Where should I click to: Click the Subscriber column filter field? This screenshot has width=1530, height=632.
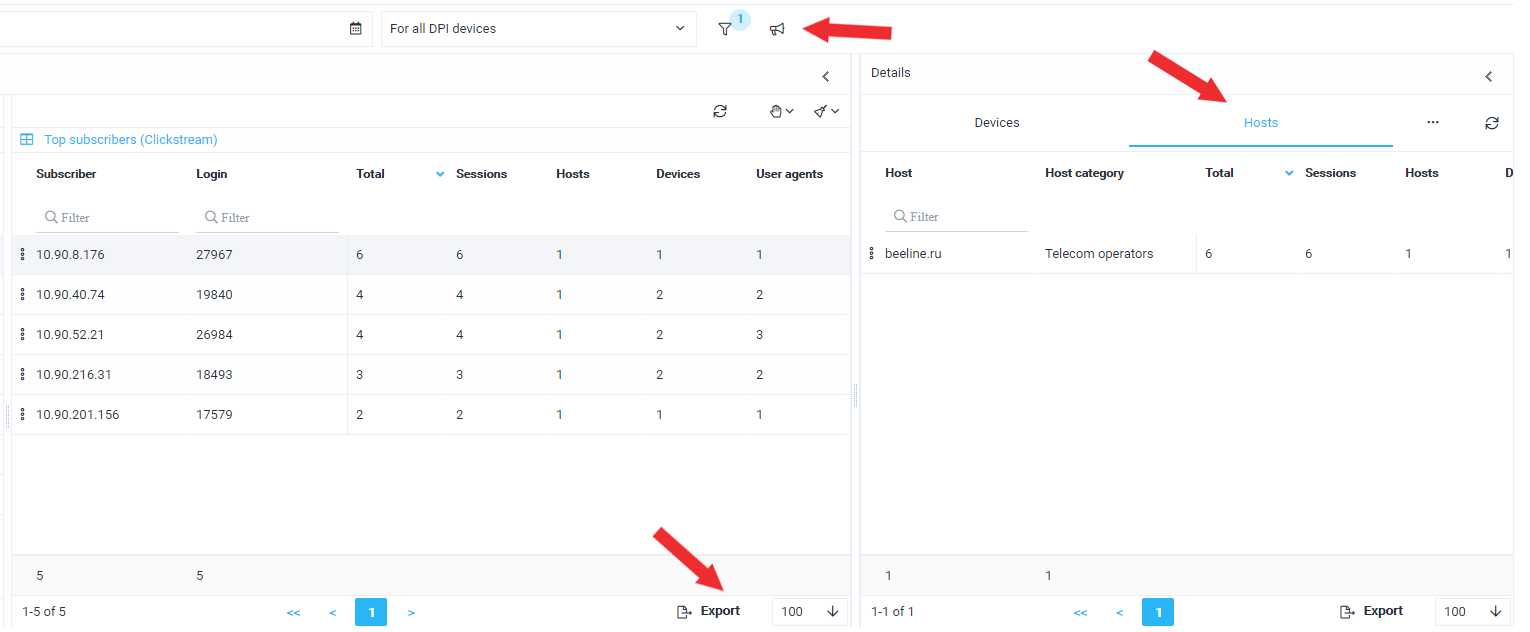click(x=108, y=217)
